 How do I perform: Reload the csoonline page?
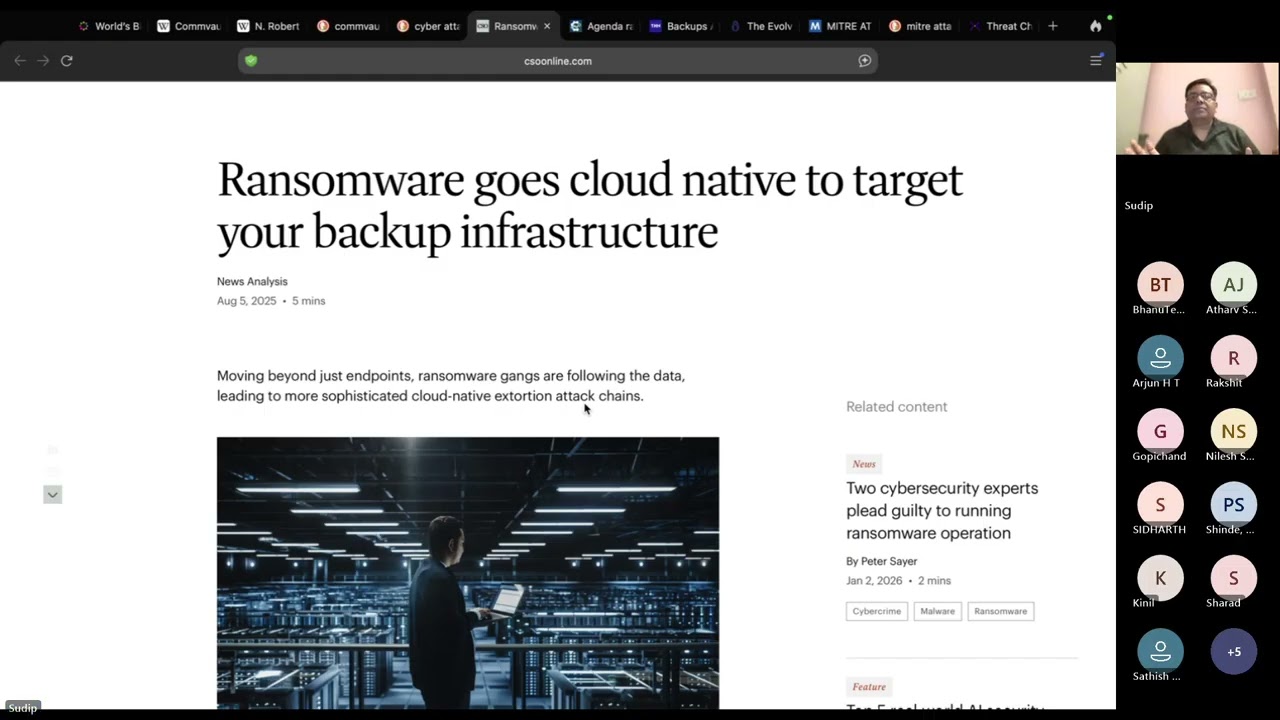pyautogui.click(x=67, y=61)
